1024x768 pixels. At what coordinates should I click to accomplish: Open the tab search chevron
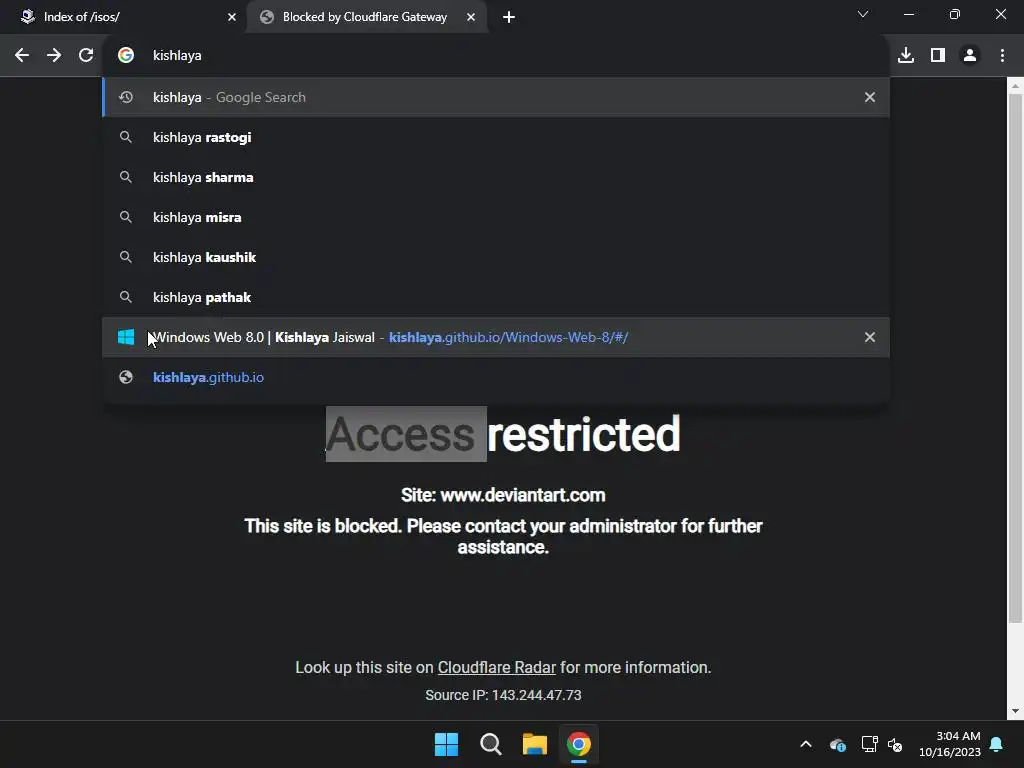[x=863, y=14]
